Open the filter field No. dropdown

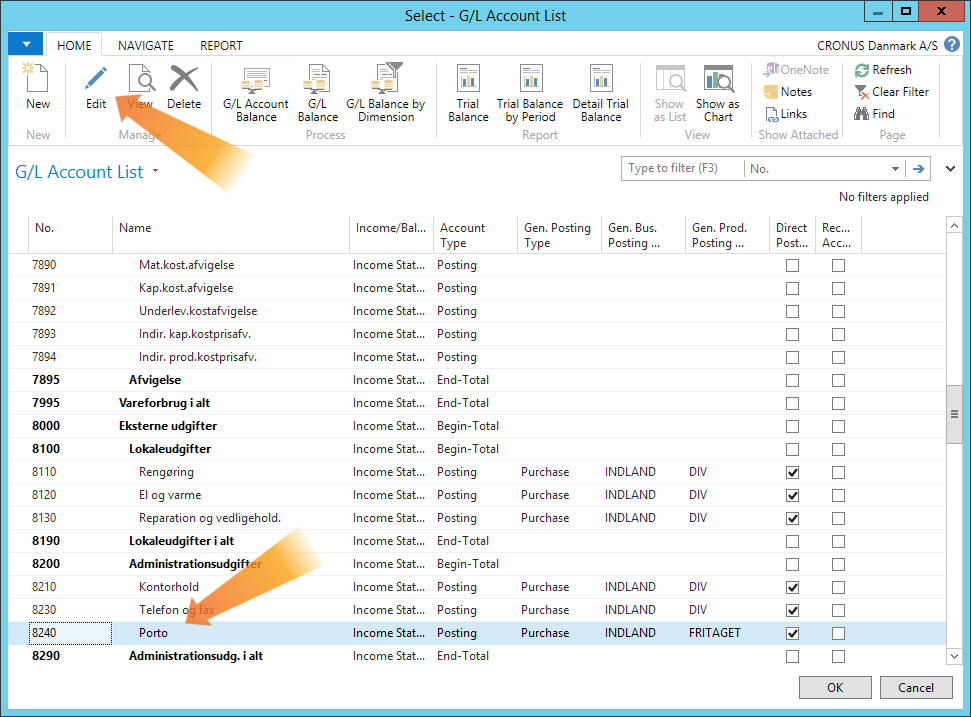(x=895, y=168)
